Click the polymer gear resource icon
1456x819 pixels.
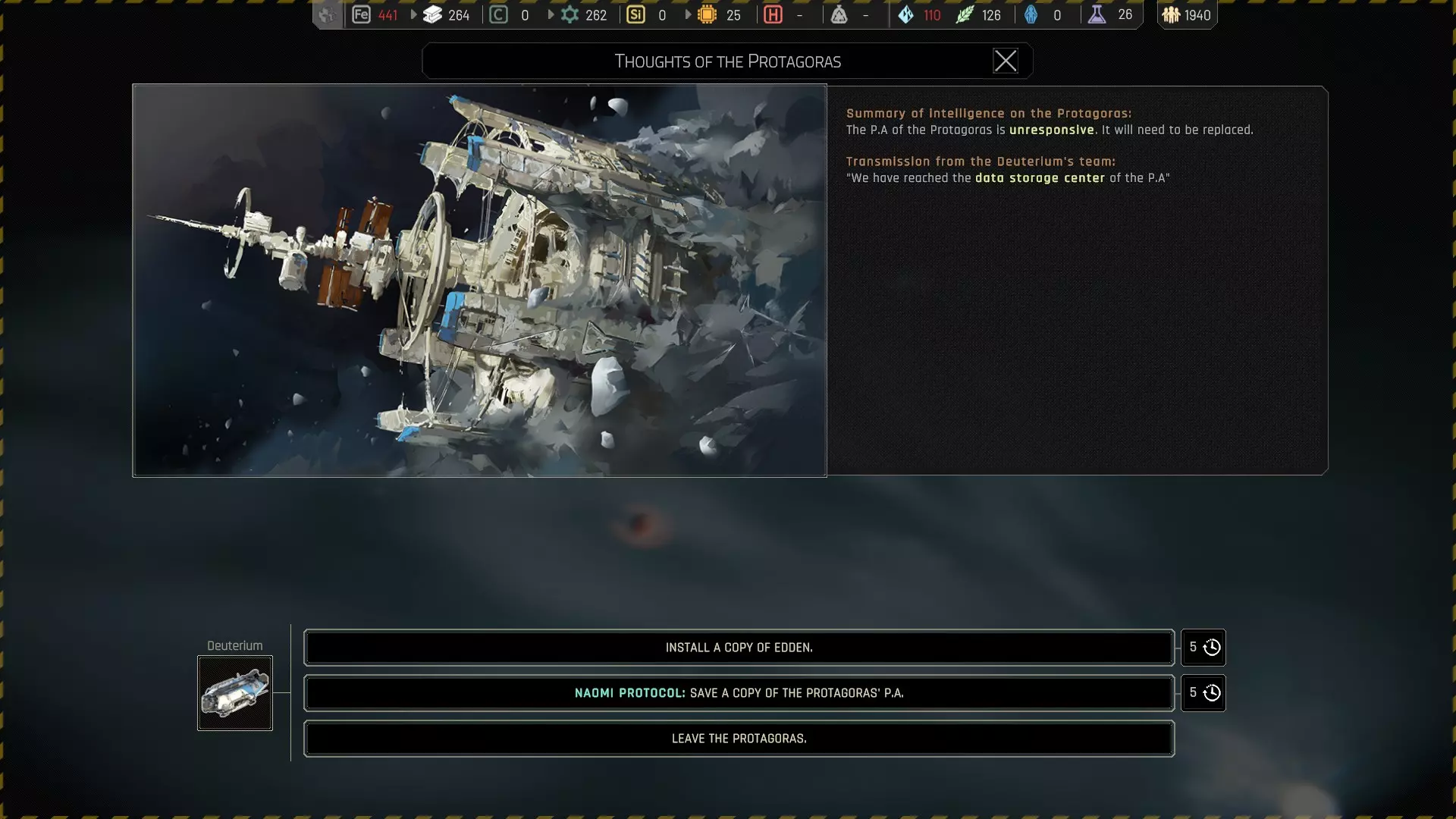point(570,14)
